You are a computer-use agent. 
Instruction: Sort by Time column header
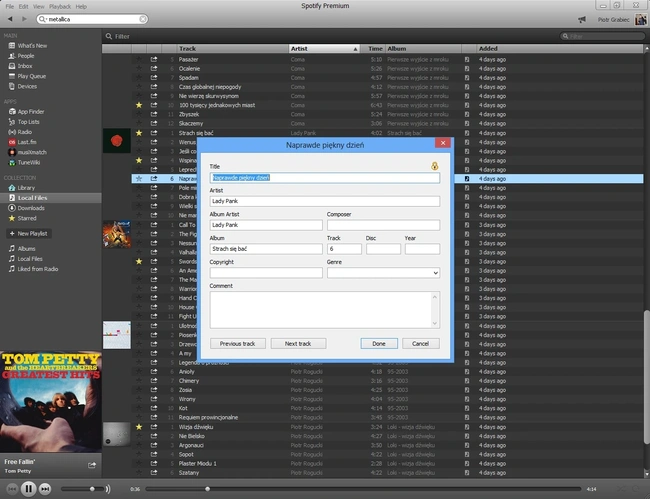[373, 49]
